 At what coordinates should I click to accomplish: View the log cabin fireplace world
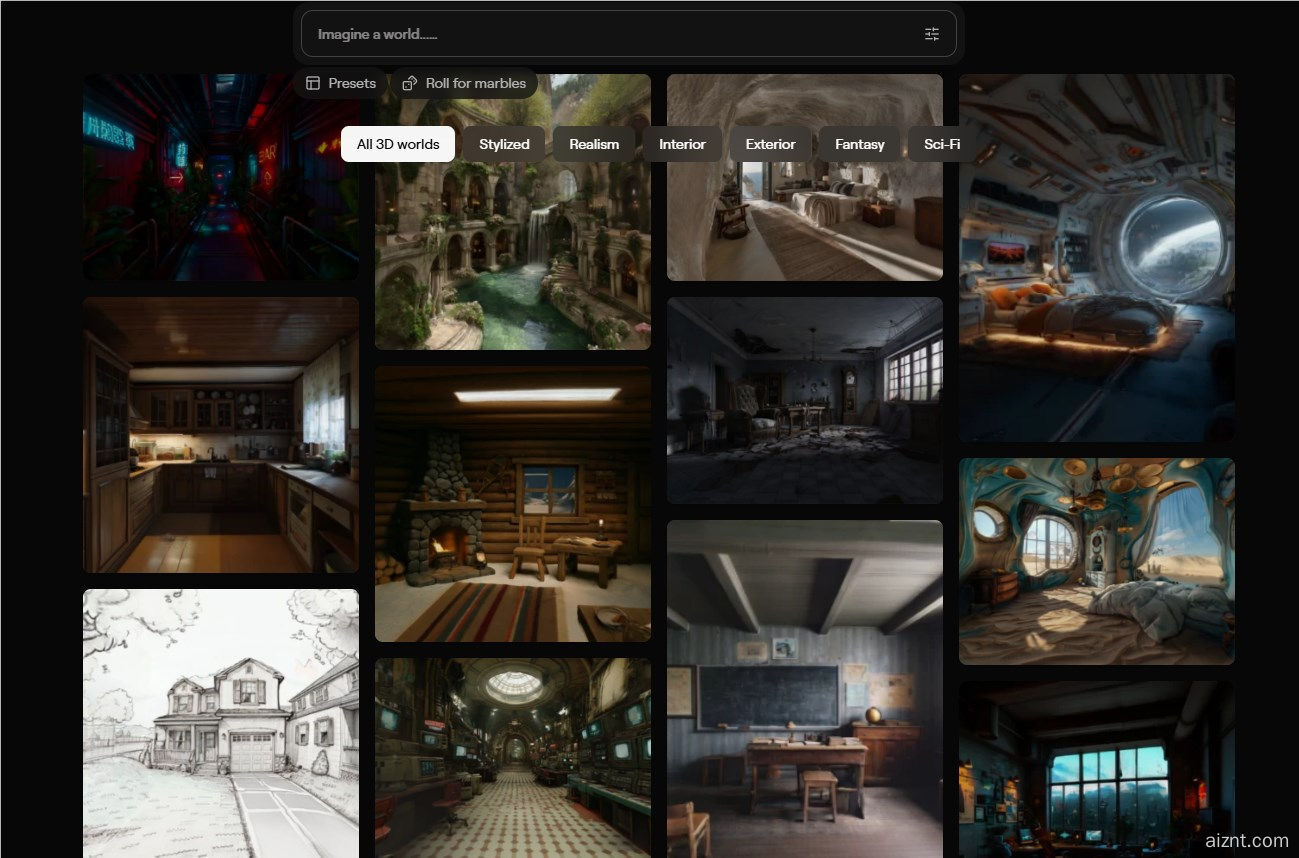512,503
